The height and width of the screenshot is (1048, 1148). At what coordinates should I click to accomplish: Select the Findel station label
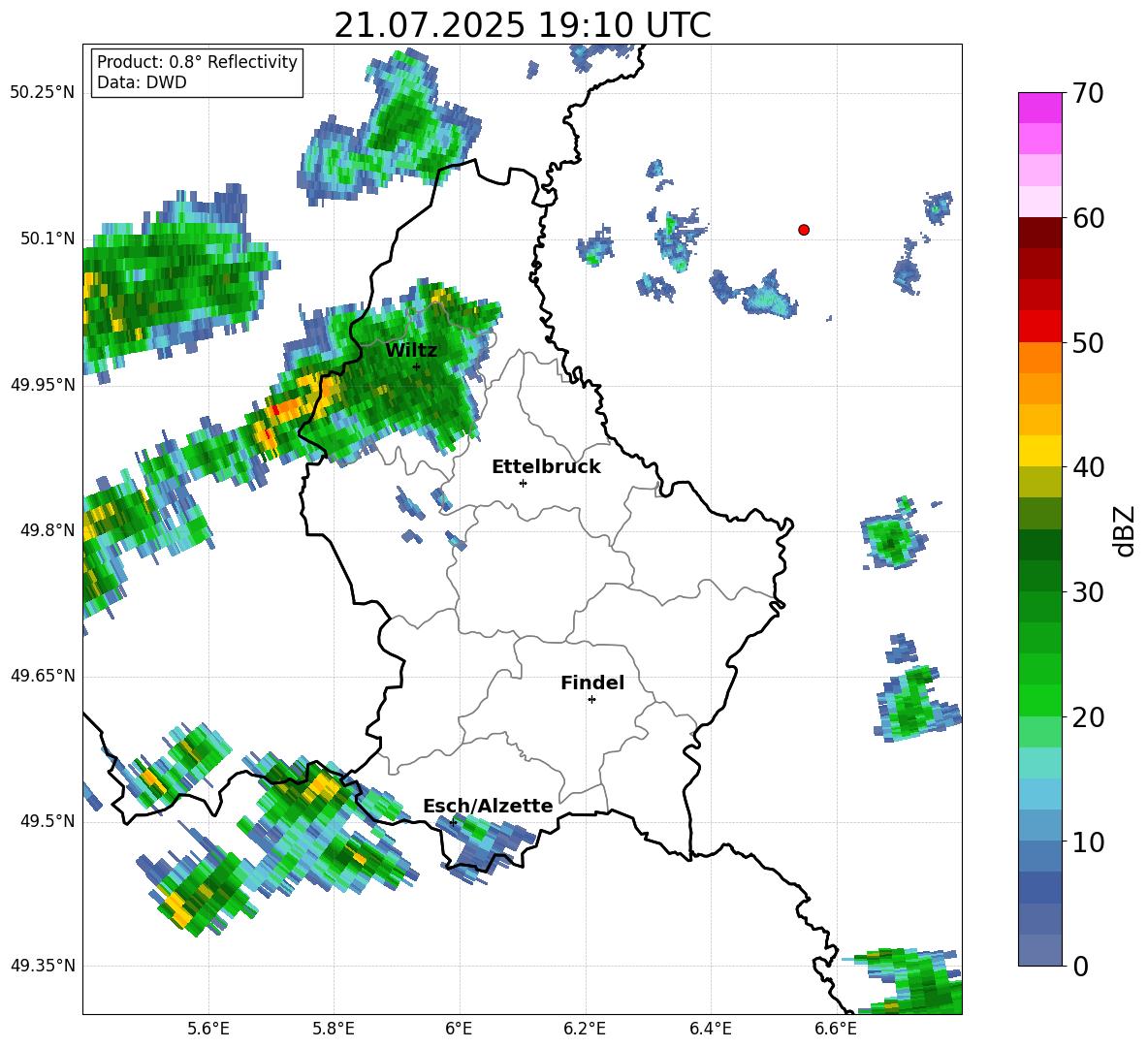point(592,683)
